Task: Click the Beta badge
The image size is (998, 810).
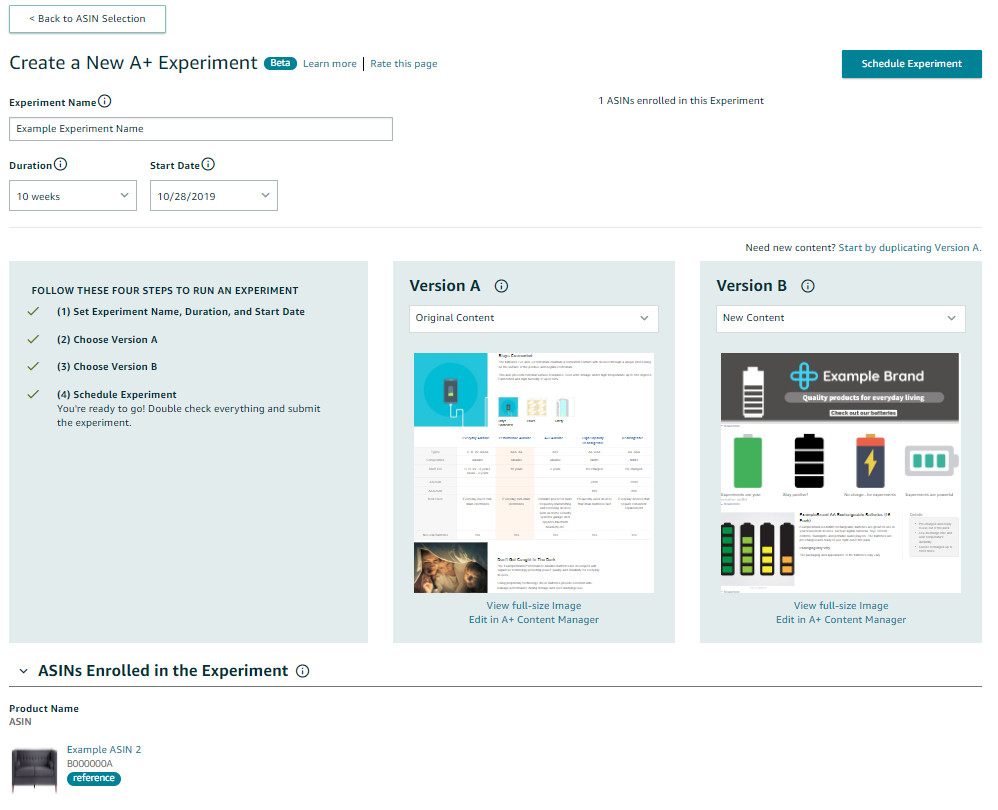Action: (280, 63)
